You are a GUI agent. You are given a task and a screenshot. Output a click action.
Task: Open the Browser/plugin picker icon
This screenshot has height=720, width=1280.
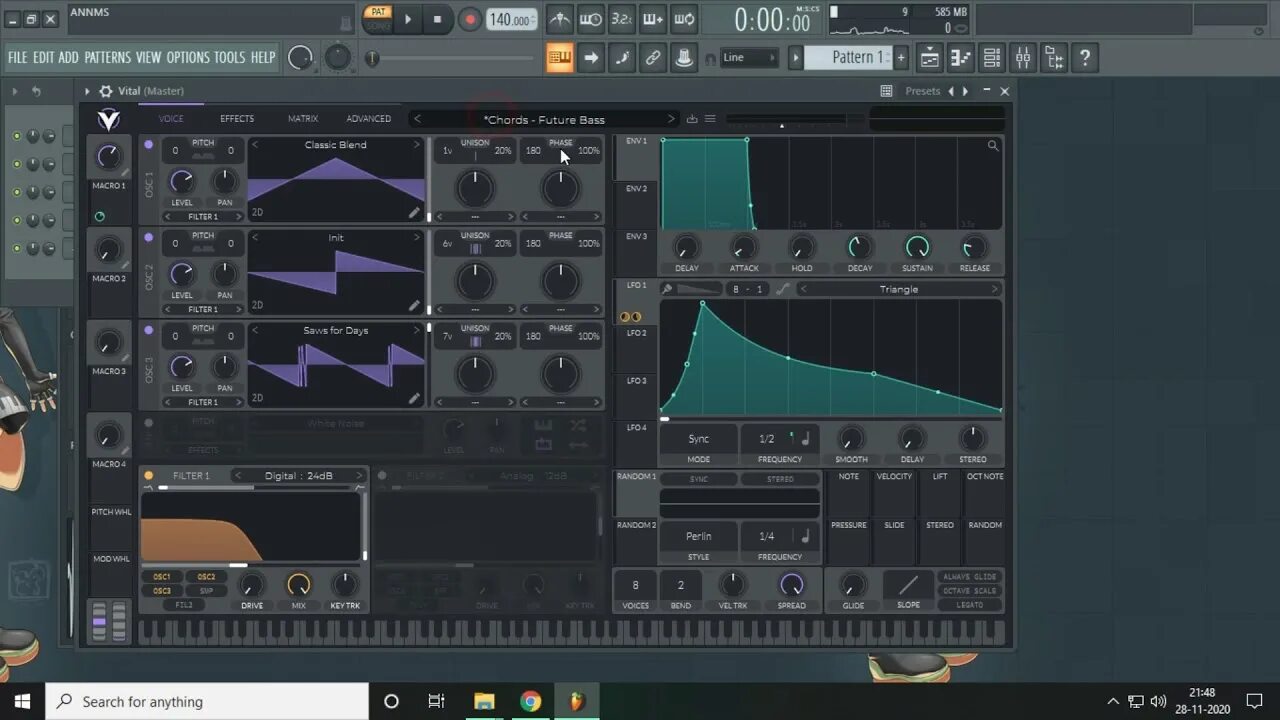coord(1054,58)
